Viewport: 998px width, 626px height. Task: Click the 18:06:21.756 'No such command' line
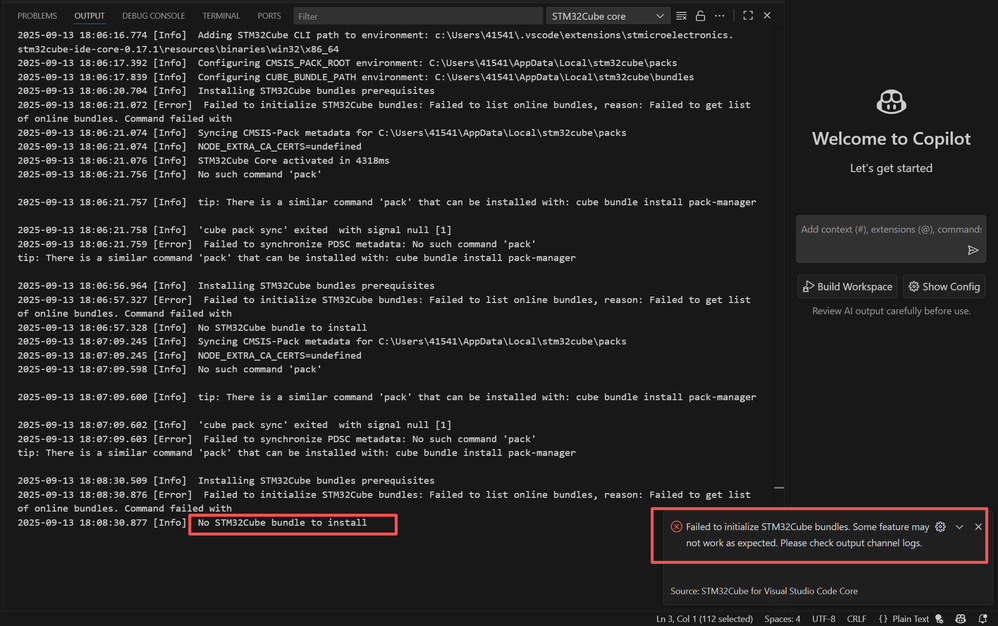pyautogui.click(x=169, y=174)
